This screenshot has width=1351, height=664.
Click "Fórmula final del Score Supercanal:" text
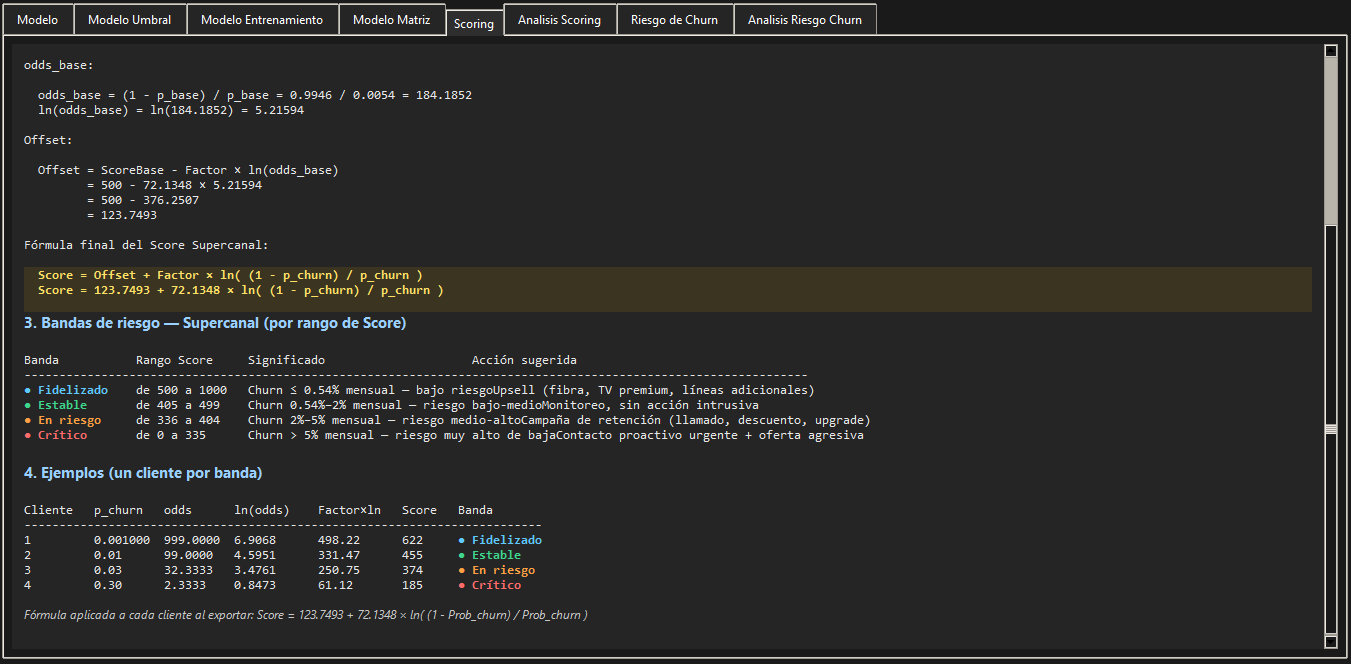pyautogui.click(x=146, y=245)
